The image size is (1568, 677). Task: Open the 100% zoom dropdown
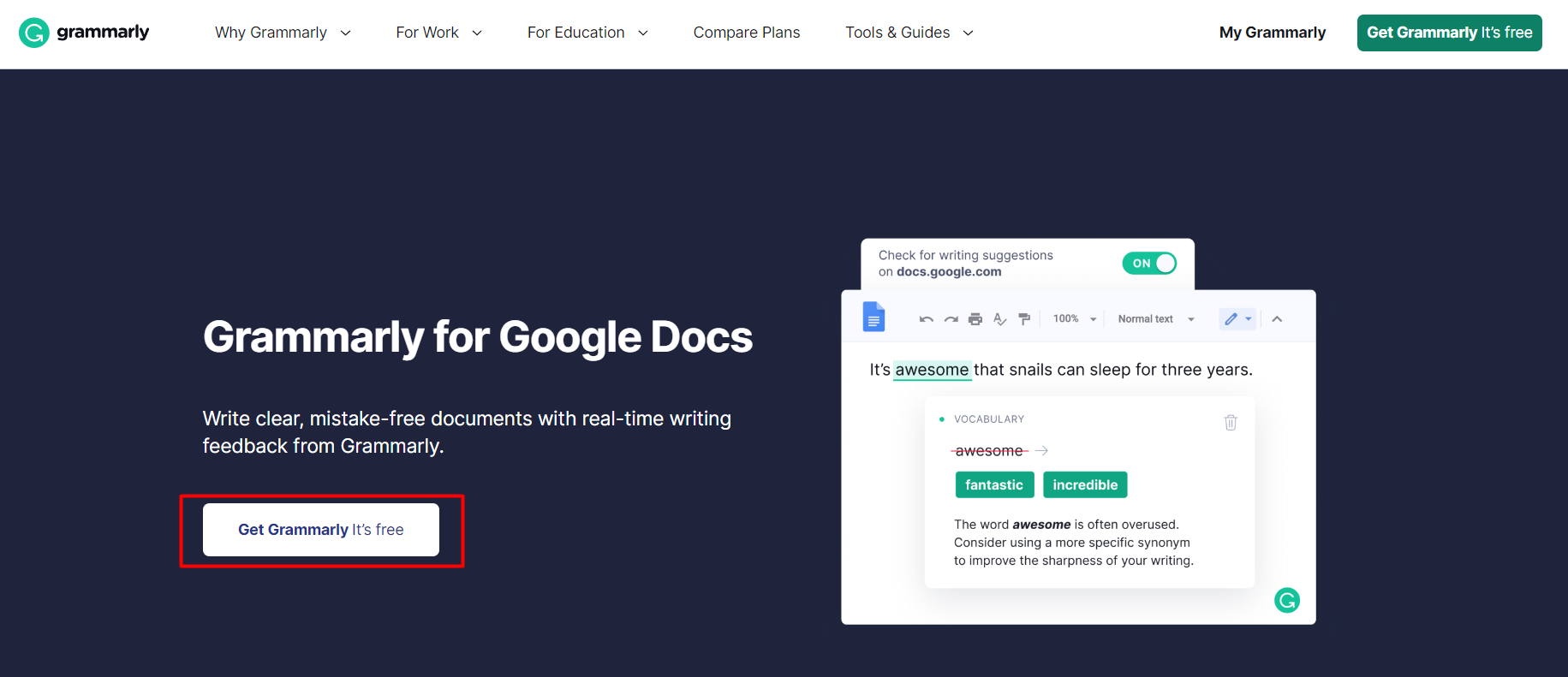pos(1075,319)
